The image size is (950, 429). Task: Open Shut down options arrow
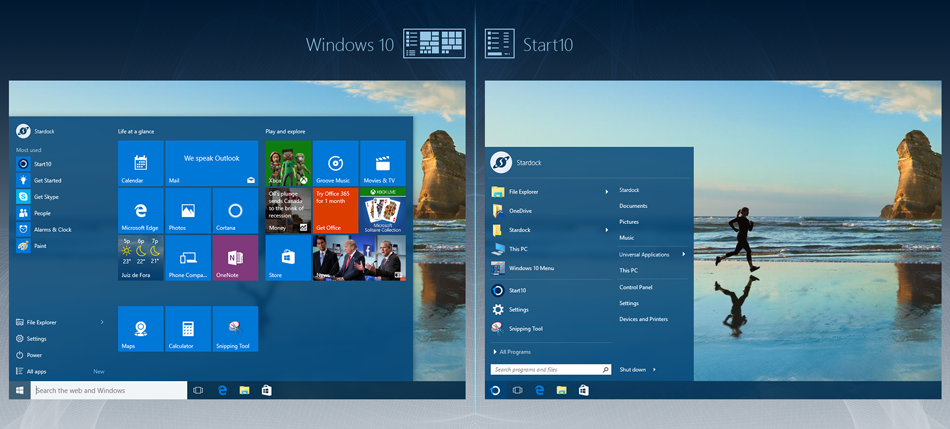tap(654, 370)
